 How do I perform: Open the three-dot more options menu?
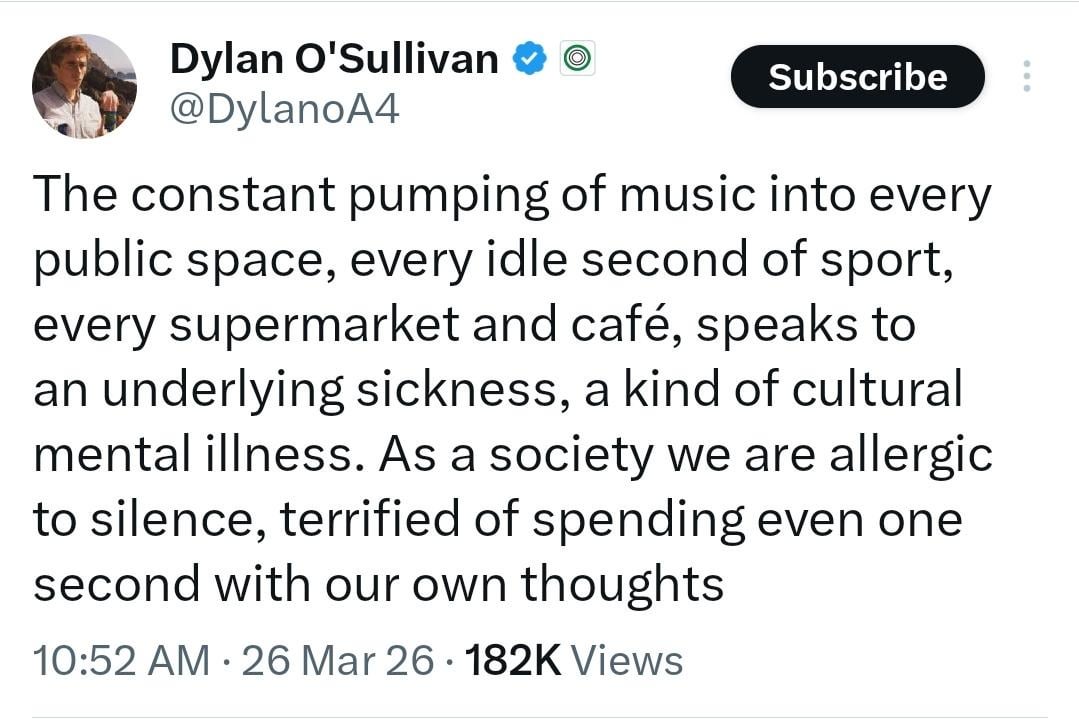click(x=1026, y=77)
